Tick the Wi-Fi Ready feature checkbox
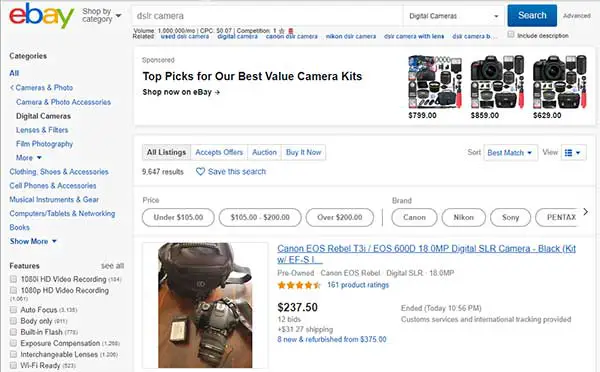The image size is (600, 372). click(x=13, y=365)
